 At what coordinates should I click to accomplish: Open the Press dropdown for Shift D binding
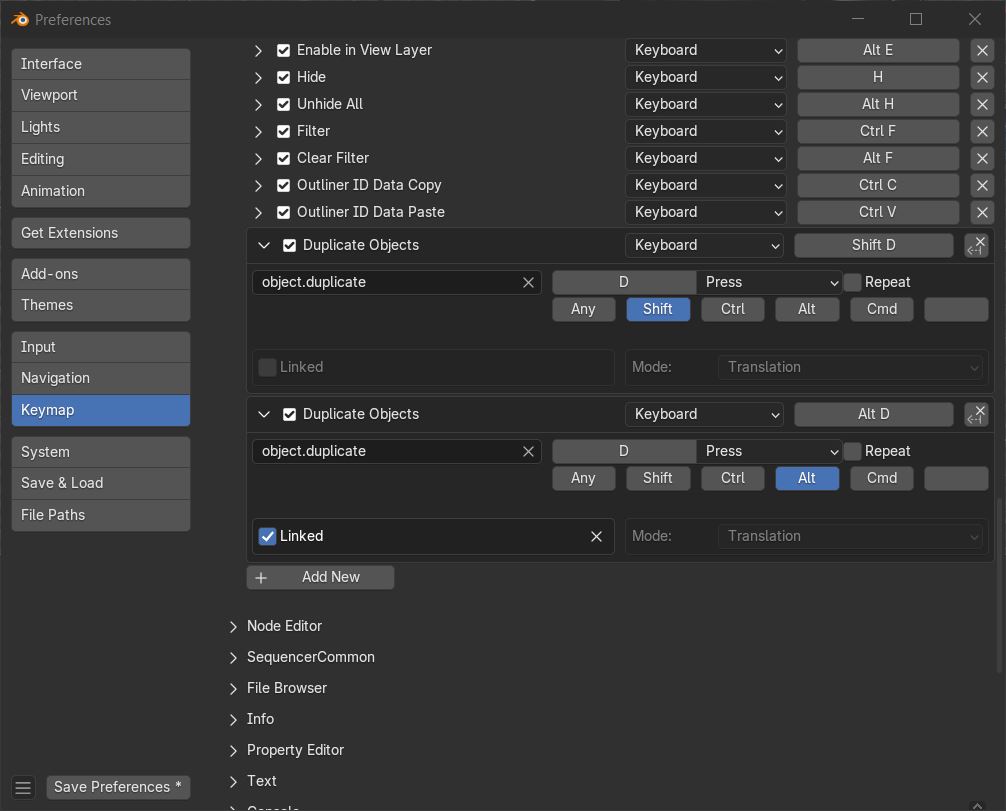(x=769, y=282)
